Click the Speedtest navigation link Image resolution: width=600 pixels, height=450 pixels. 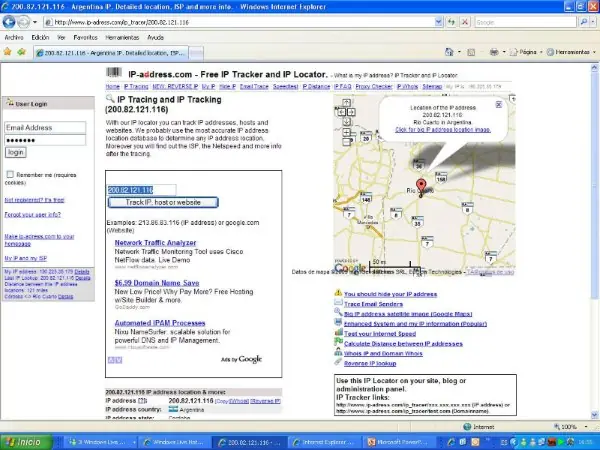tap(285, 86)
